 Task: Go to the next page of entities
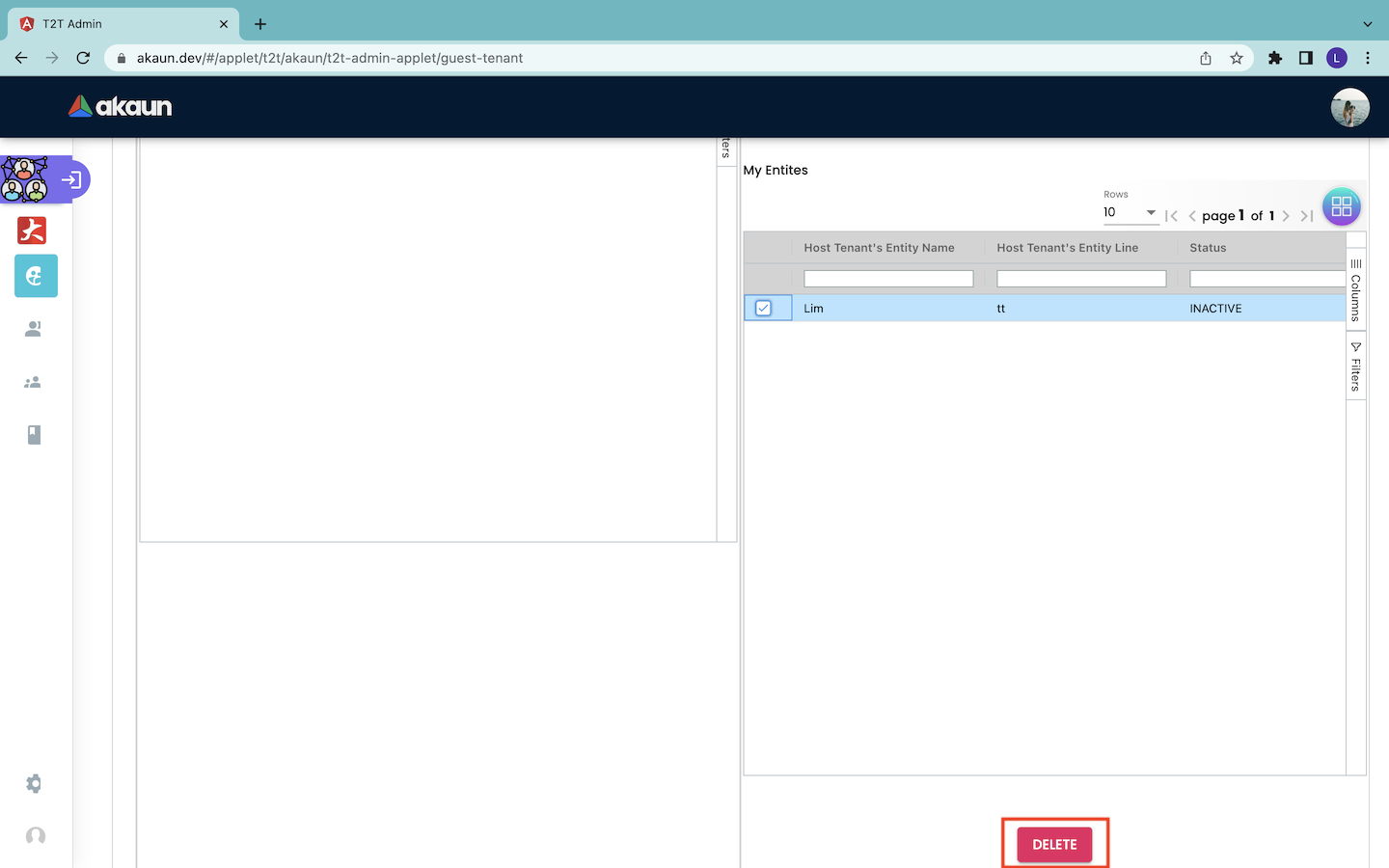click(x=1286, y=216)
